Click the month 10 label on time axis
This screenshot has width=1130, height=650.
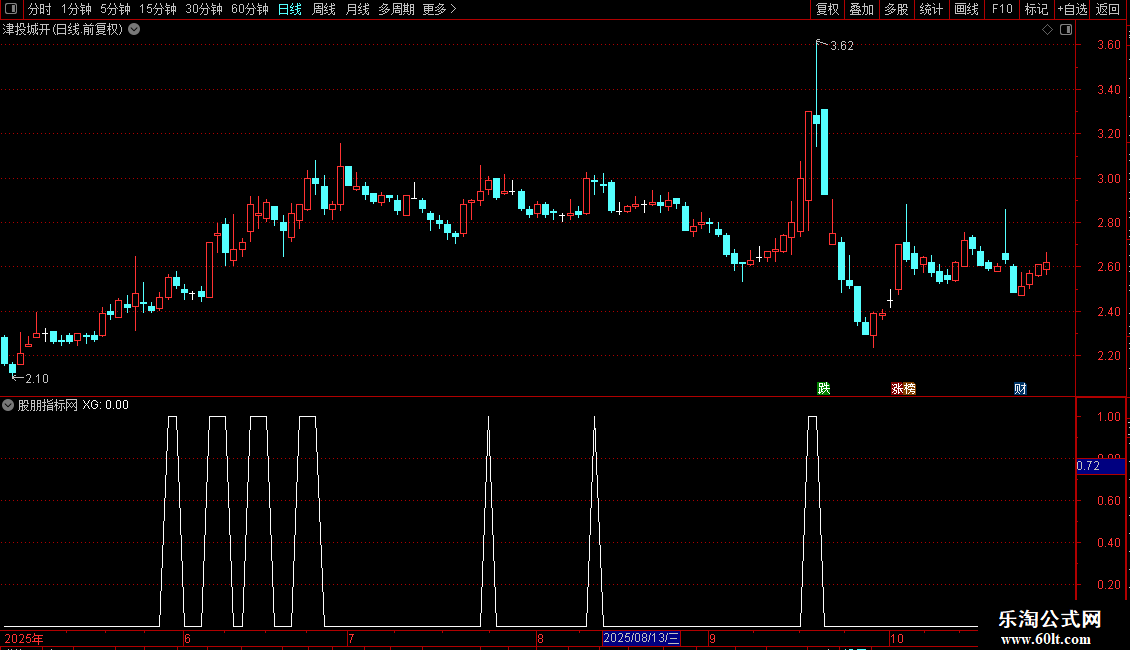click(897, 638)
